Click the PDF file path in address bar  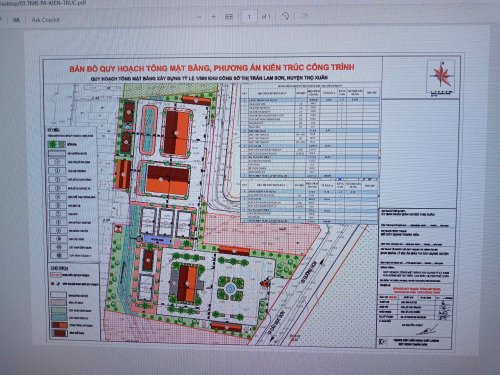(x=43, y=3)
